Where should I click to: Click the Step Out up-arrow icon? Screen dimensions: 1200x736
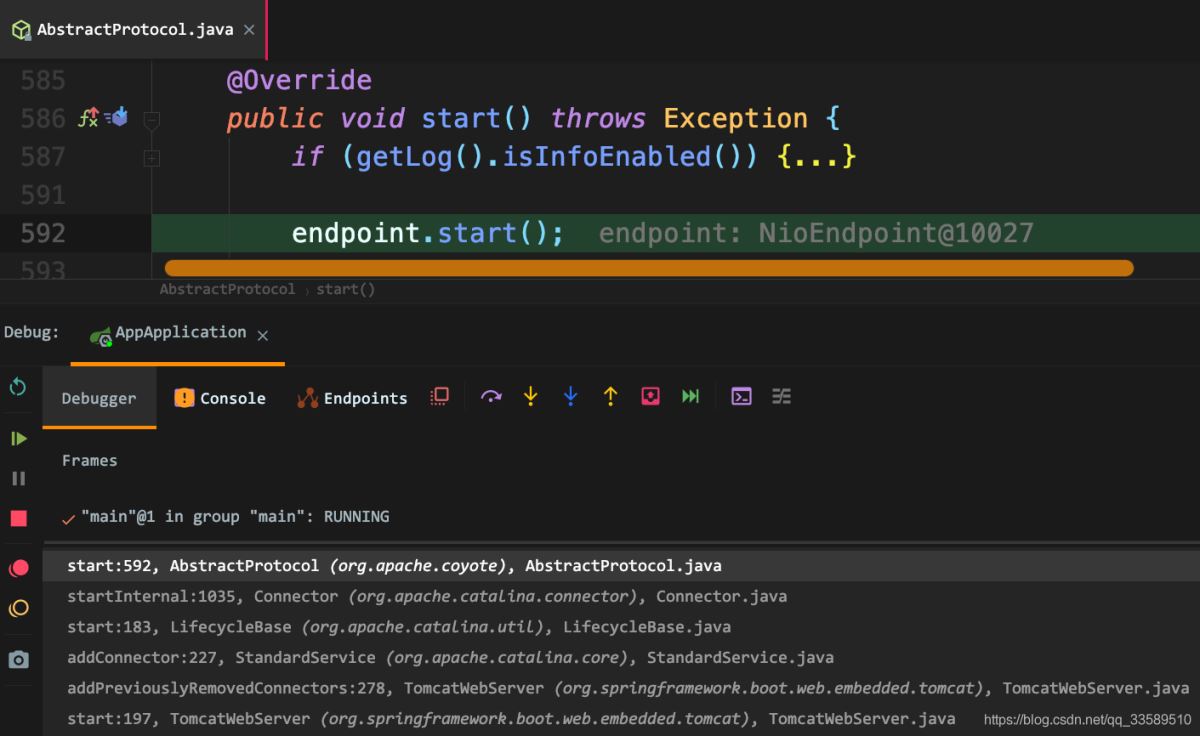coord(610,397)
